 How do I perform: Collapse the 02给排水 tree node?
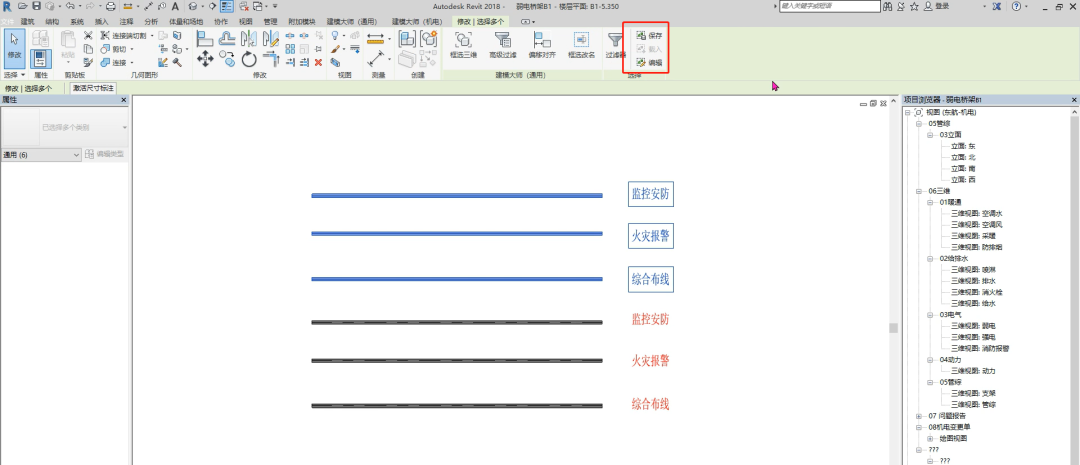(930, 258)
